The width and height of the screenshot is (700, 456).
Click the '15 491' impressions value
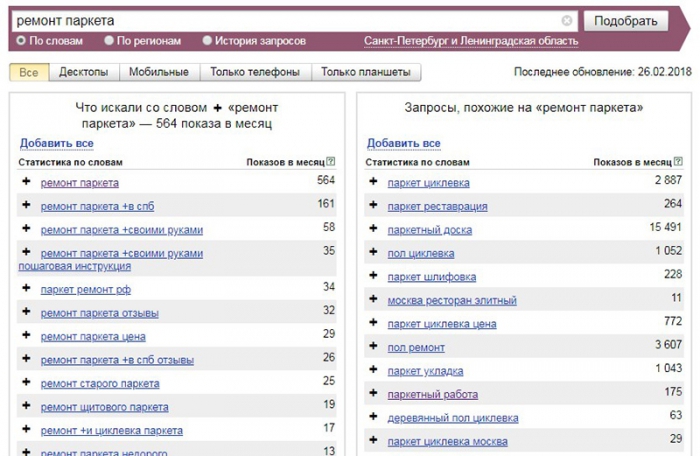click(665, 227)
